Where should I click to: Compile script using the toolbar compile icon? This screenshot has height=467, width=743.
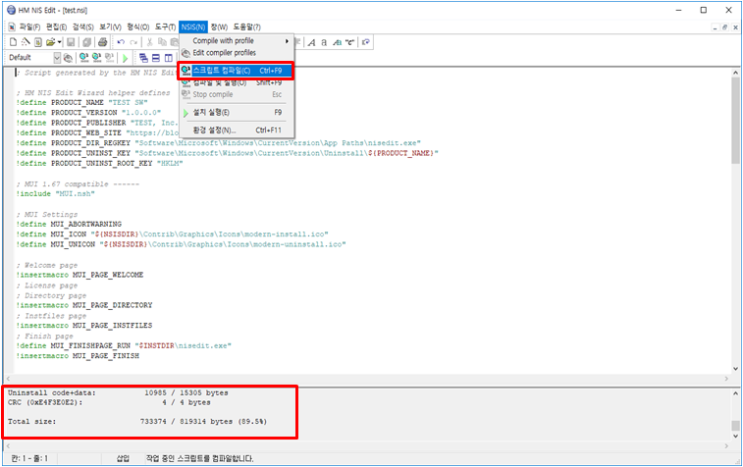(x=84, y=58)
